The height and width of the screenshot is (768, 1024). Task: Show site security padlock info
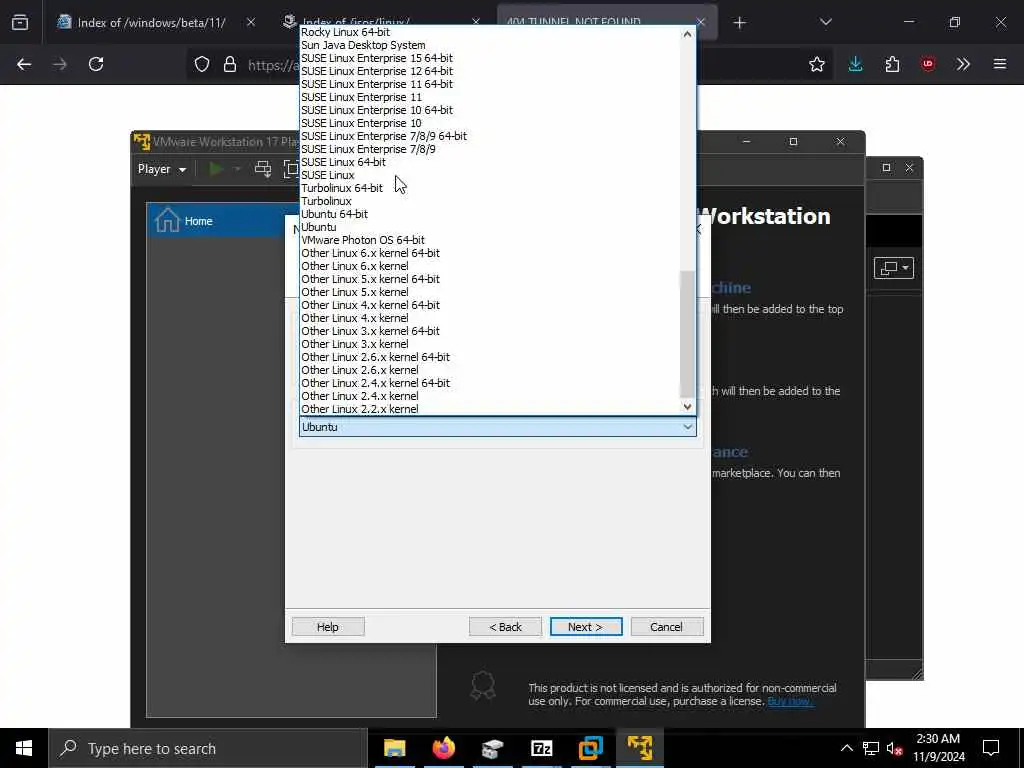click(x=230, y=64)
